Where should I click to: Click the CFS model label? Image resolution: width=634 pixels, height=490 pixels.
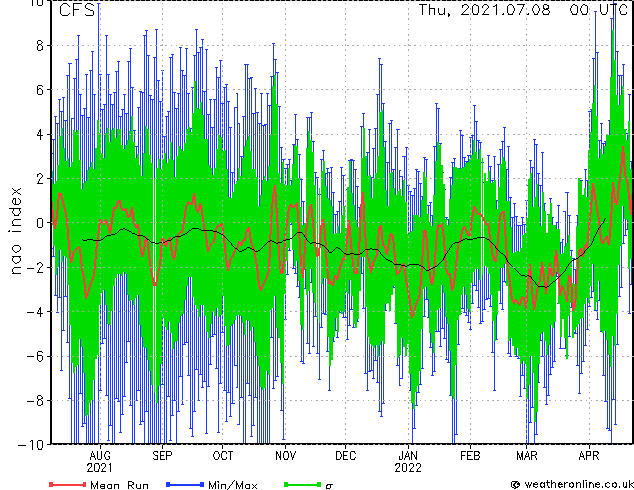(77, 10)
